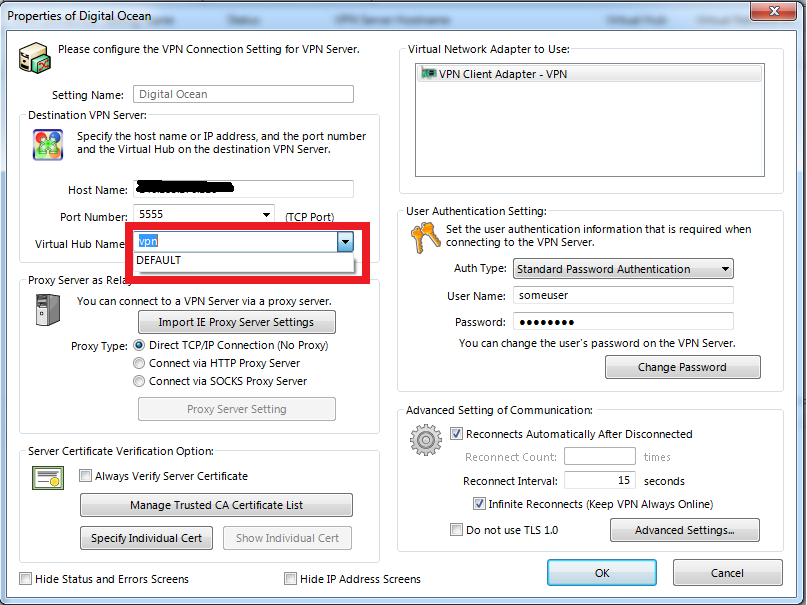
Task: Click the proxy server tower icon
Action: click(x=48, y=310)
